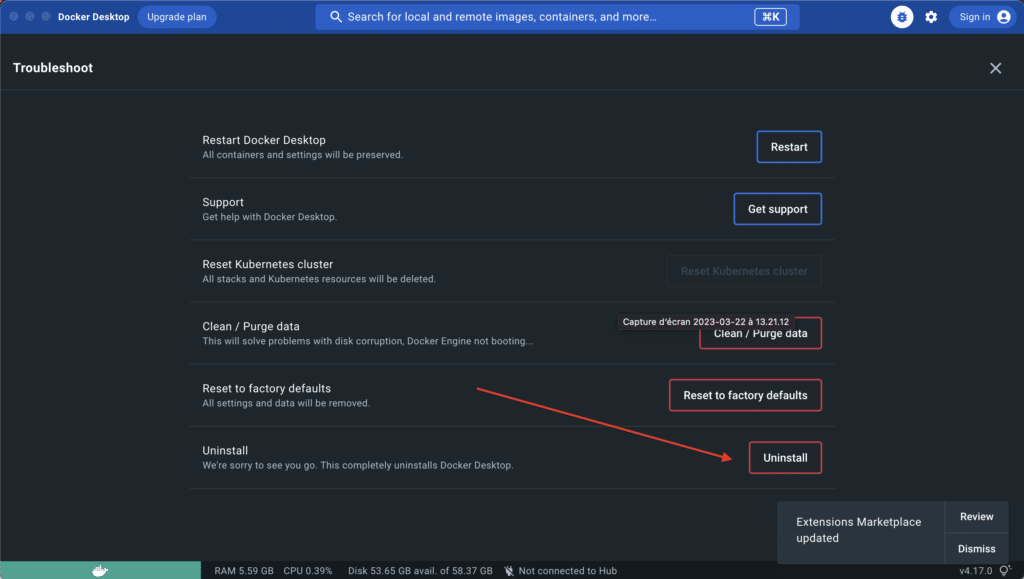Viewport: 1024px width, 579px height.
Task: Click the v4.17.0 version label
Action: (x=975, y=571)
